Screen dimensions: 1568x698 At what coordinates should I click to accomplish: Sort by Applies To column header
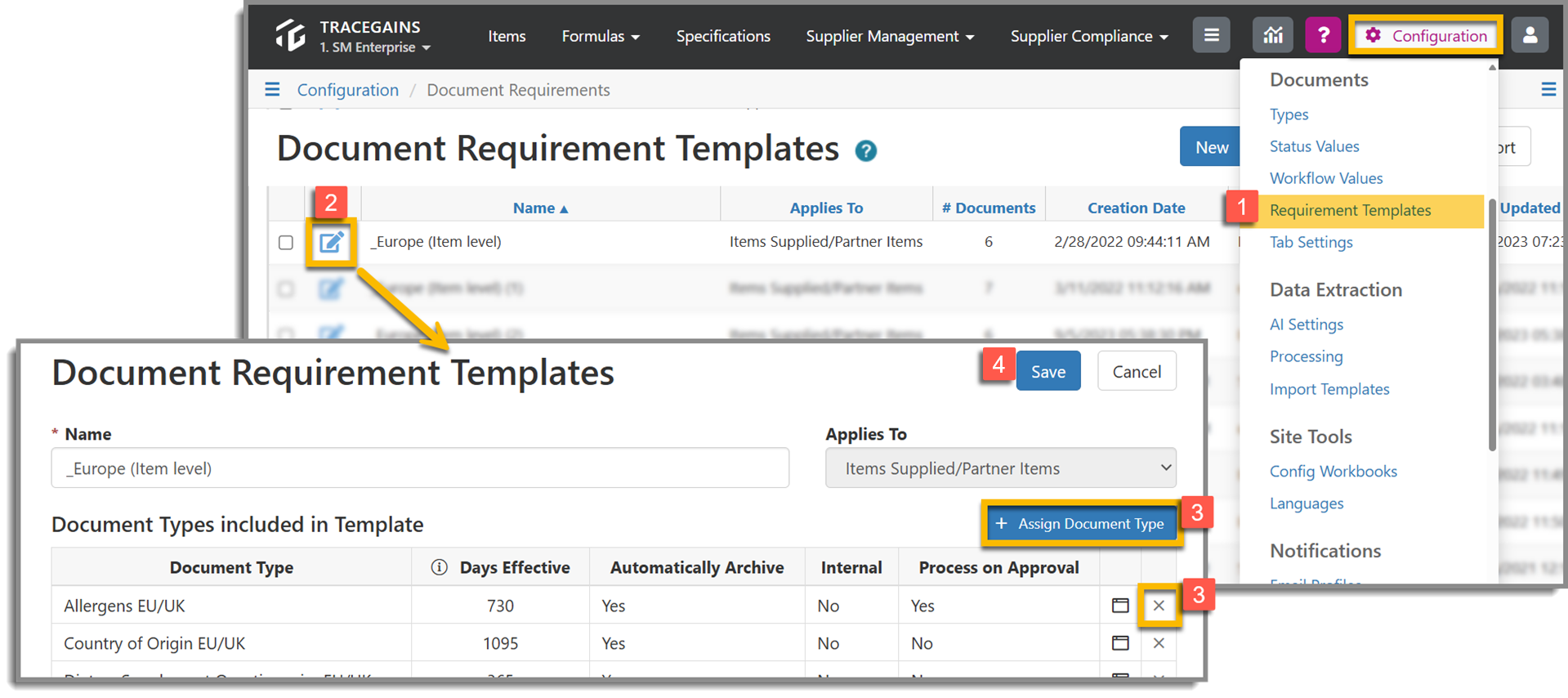click(x=826, y=208)
